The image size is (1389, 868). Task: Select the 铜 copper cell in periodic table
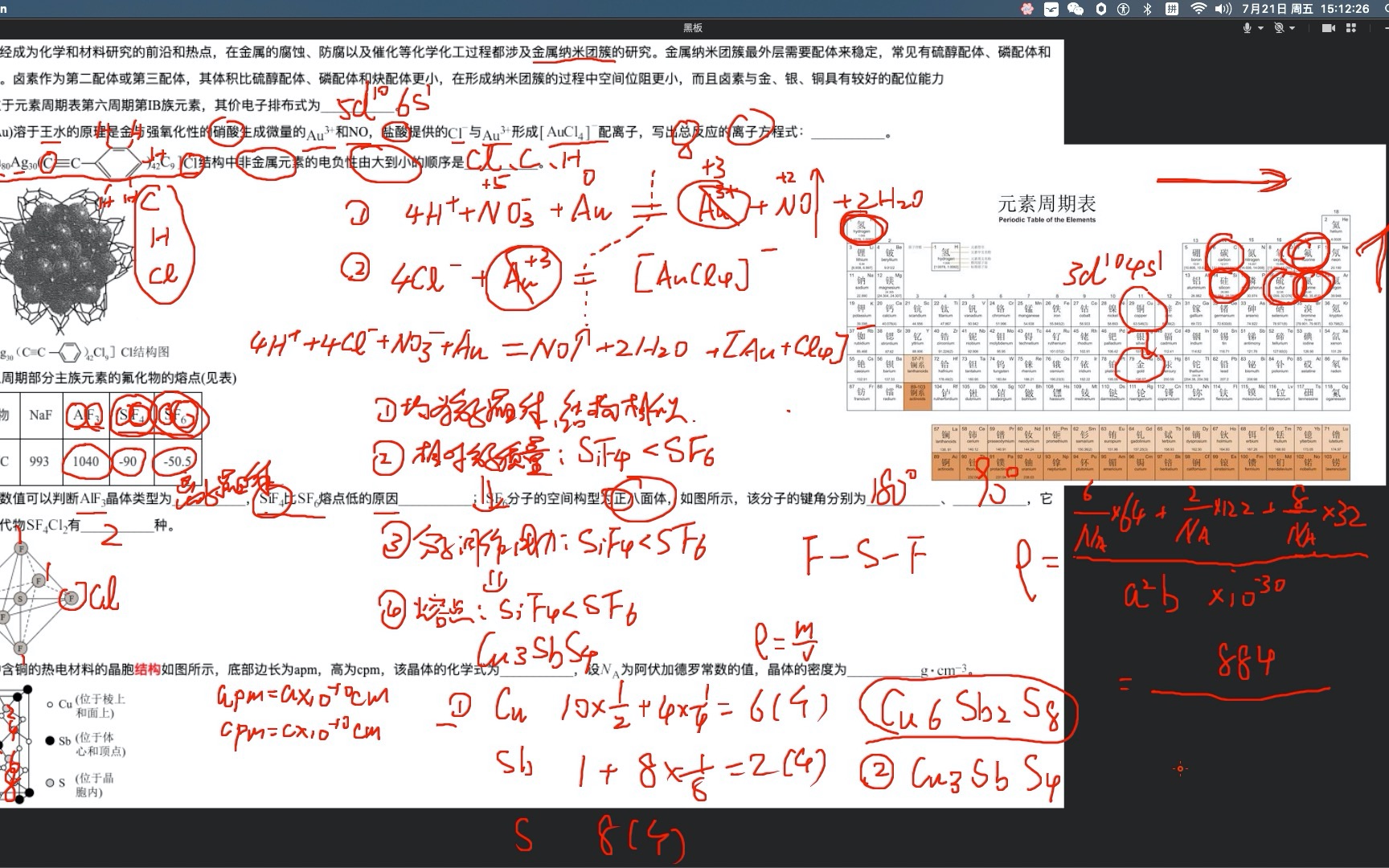coord(1141,313)
